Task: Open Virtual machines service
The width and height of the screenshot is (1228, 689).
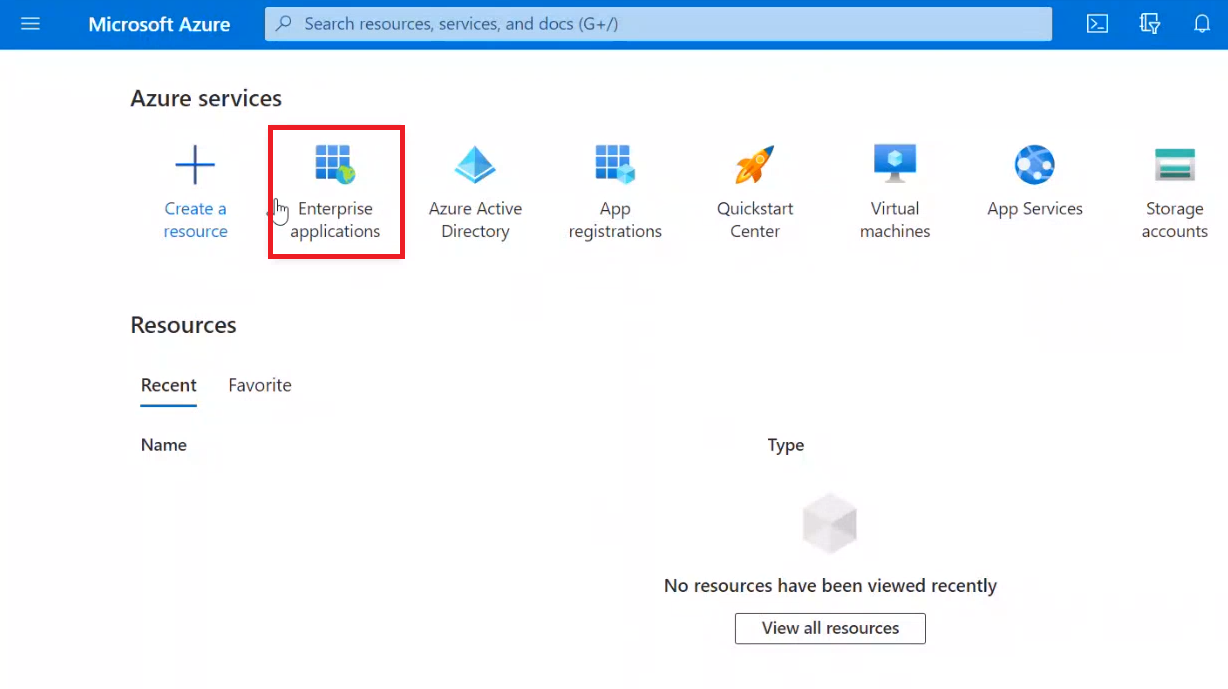Action: tap(895, 190)
